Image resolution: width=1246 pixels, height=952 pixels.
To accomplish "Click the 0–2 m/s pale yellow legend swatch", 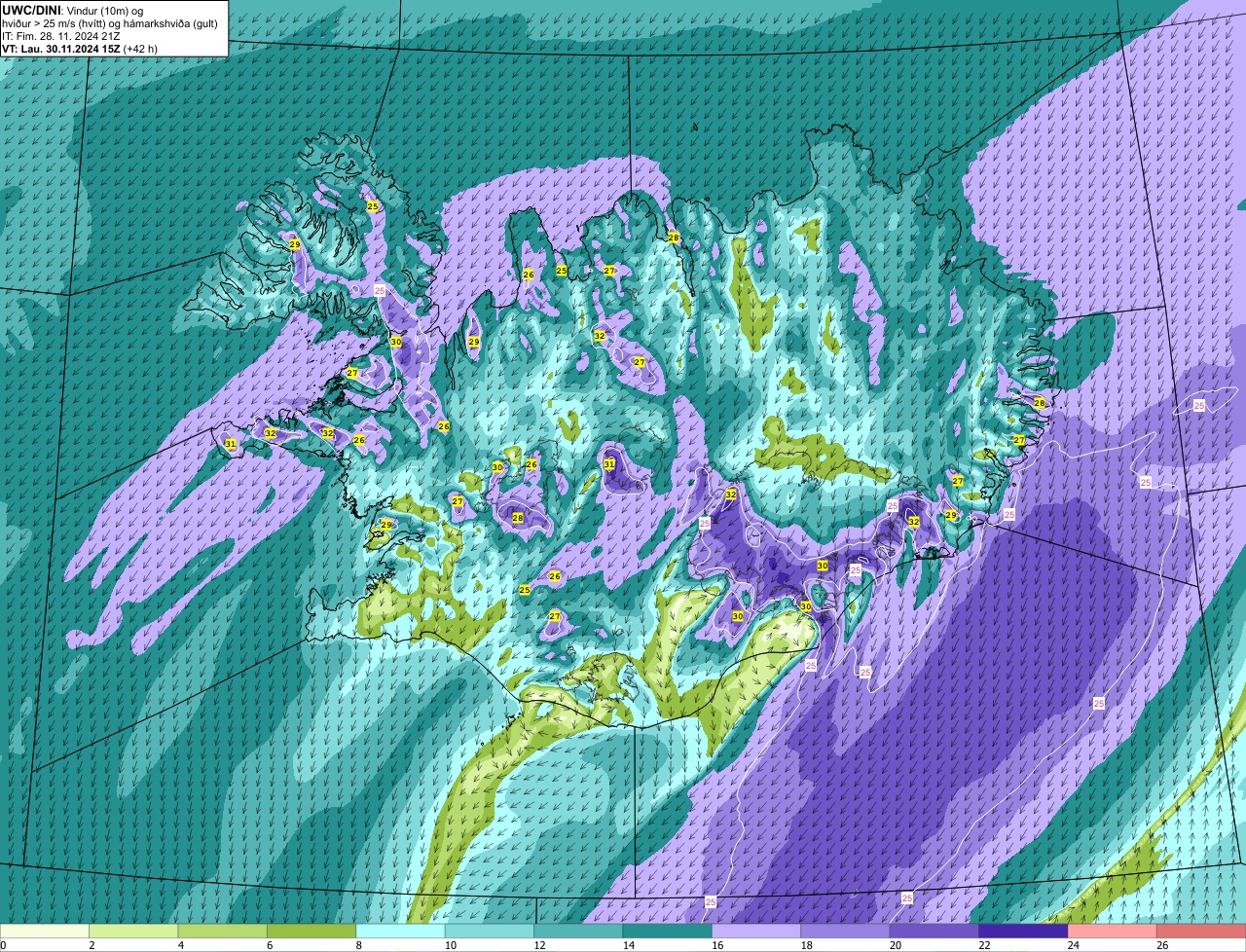I will coord(45,932).
